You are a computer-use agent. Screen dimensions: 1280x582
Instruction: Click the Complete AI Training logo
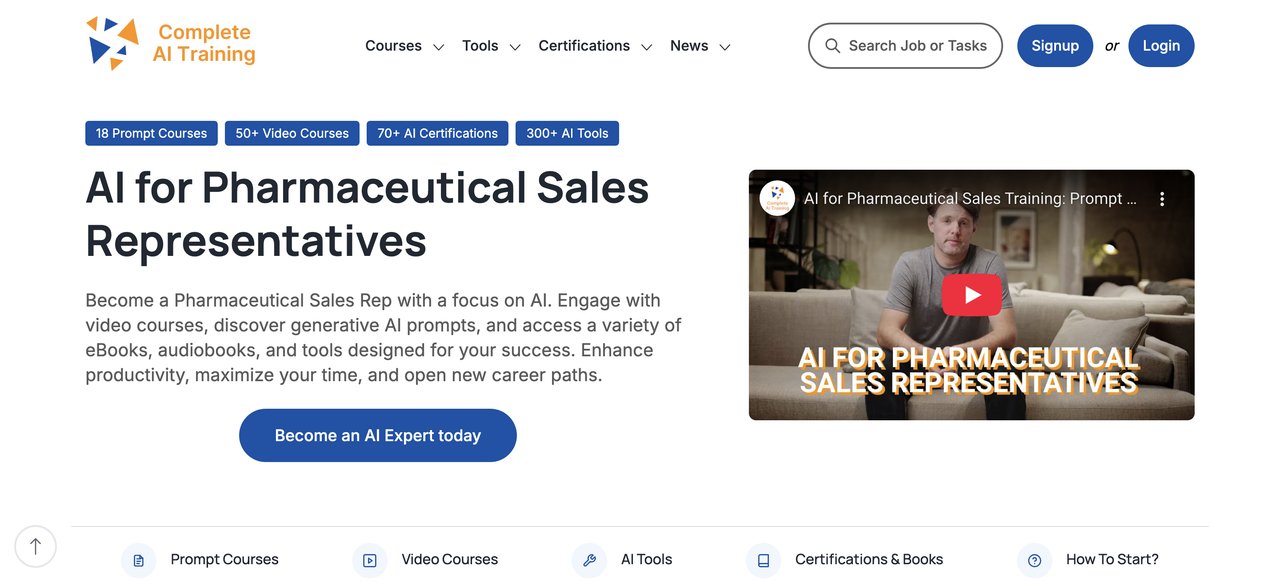[x=171, y=44]
